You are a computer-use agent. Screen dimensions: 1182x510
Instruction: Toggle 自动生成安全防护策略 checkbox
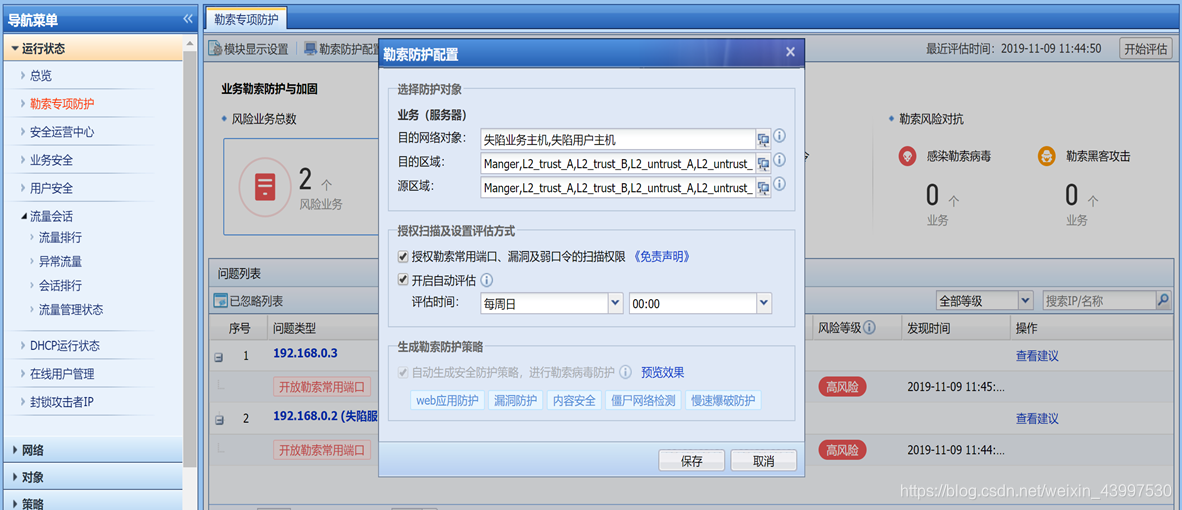pos(403,372)
